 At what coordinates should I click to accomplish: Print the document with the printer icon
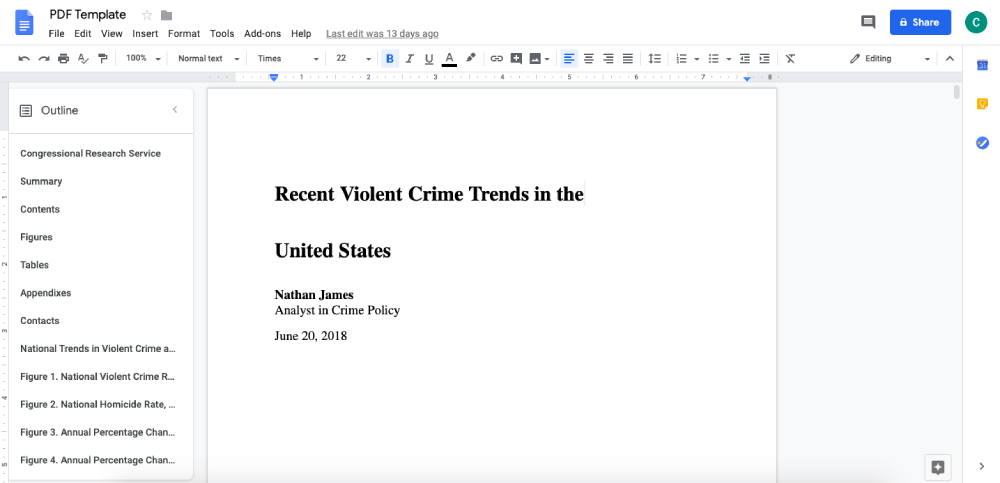click(x=64, y=59)
